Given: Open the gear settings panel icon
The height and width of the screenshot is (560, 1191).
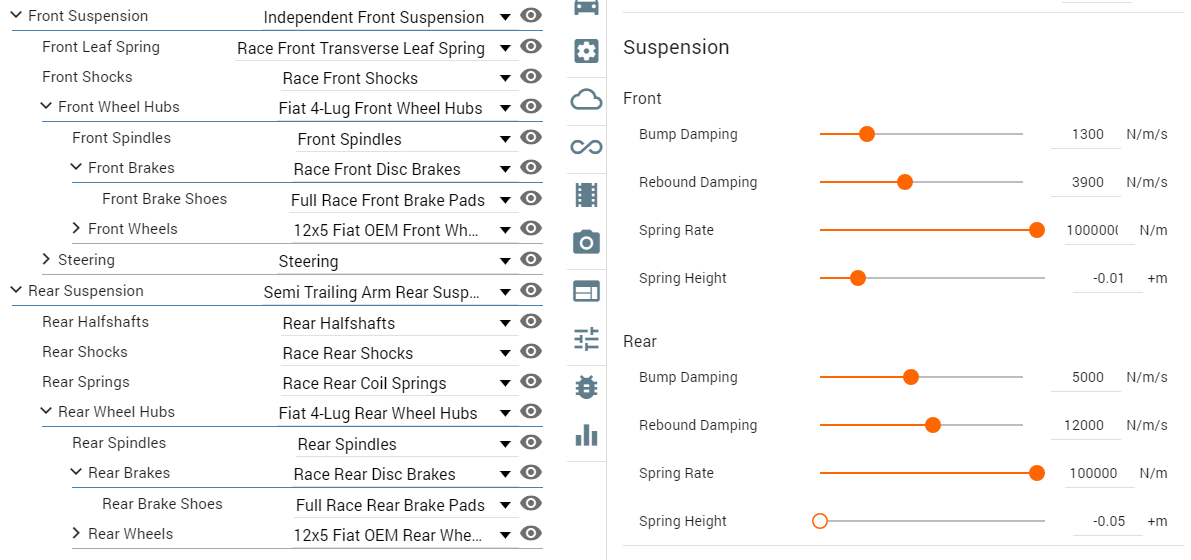Looking at the screenshot, I should tap(586, 52).
